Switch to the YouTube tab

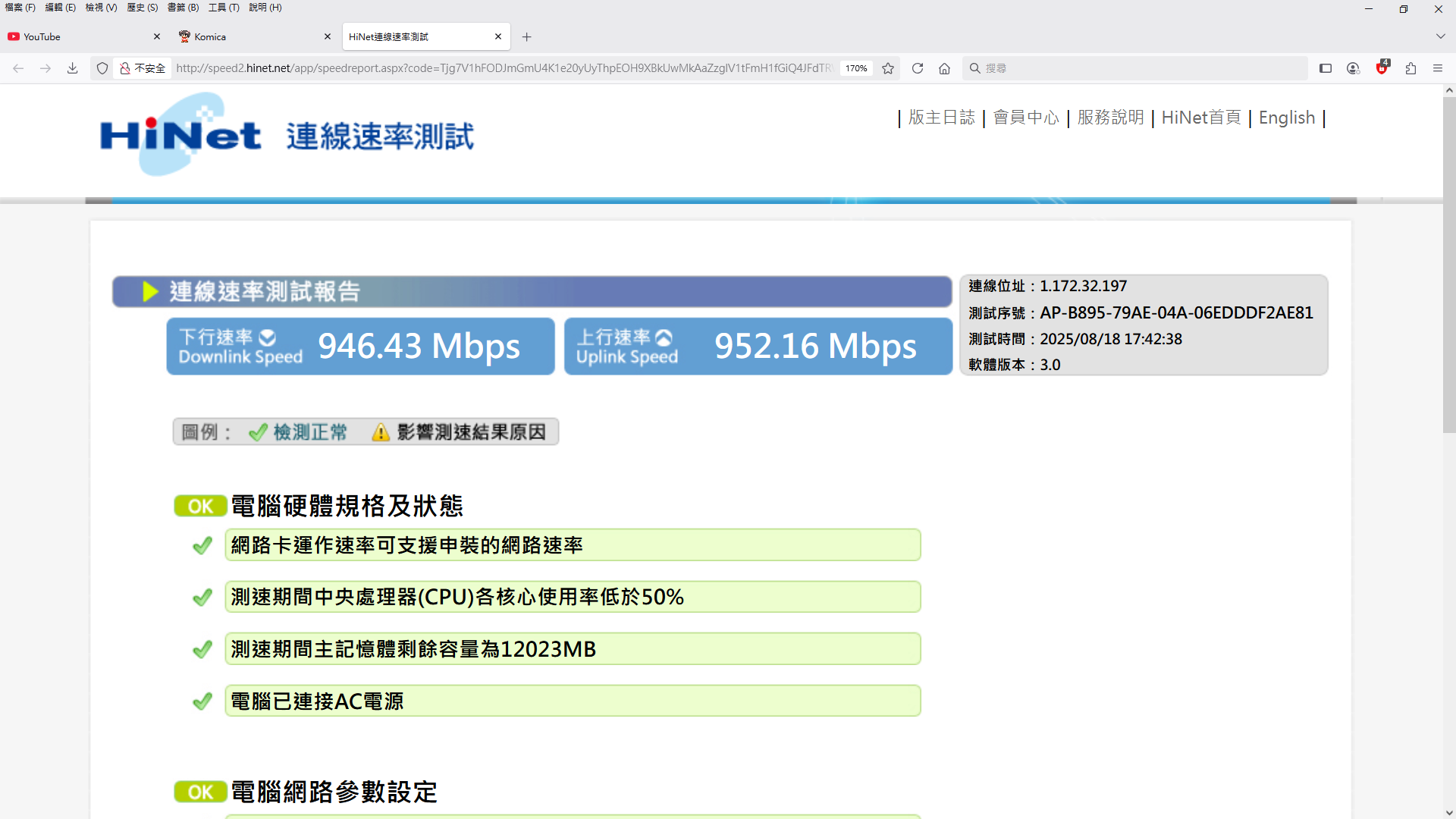(85, 36)
